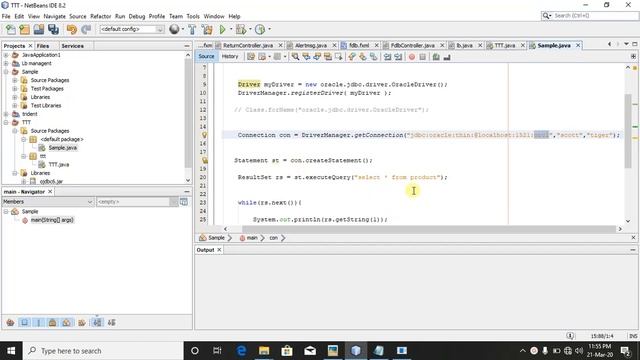This screenshot has height=360, width=640.
Task: Open the Members dropdown in Navigator
Action: coord(90,202)
